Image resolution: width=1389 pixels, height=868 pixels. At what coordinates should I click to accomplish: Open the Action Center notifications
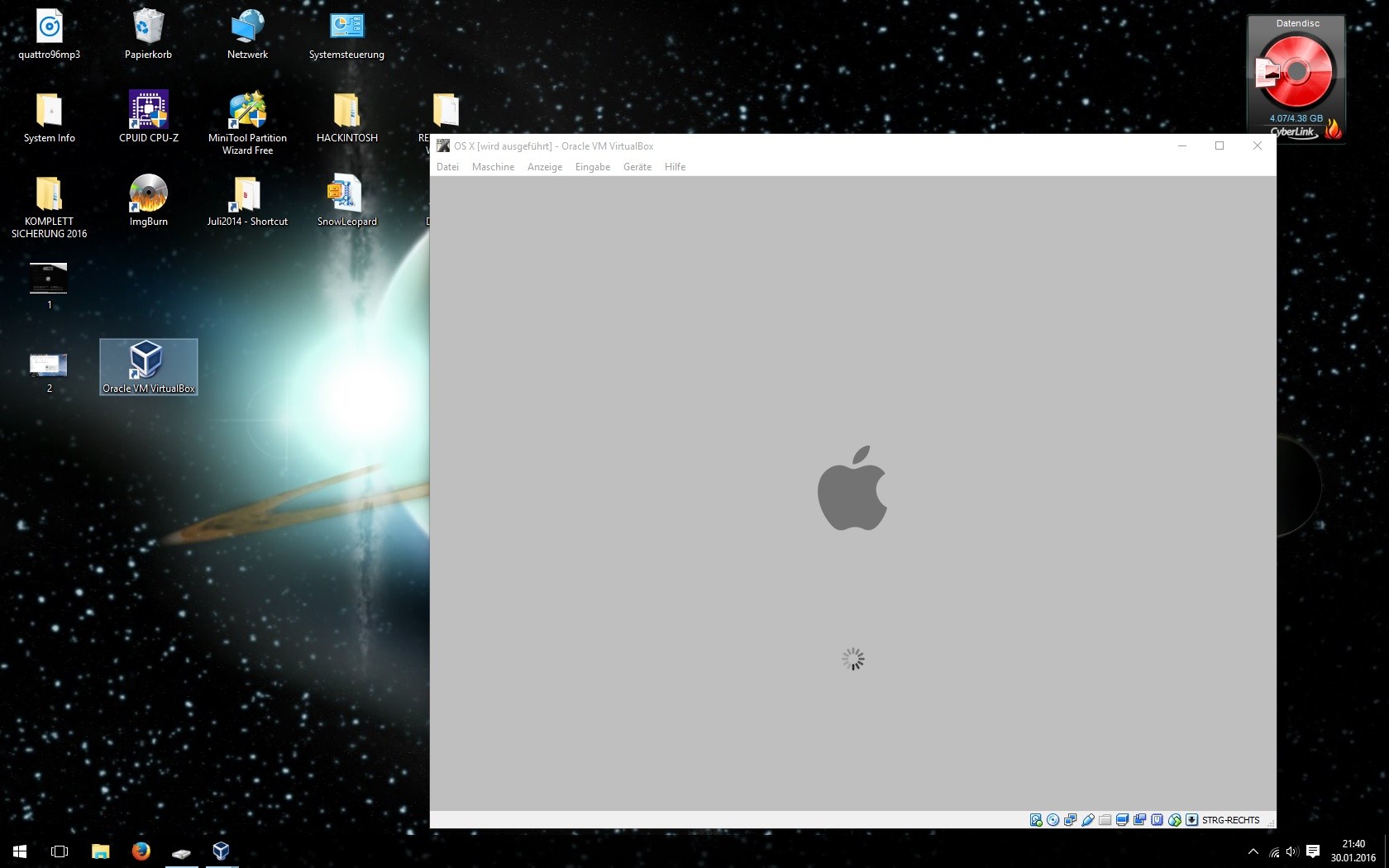coord(1313,851)
